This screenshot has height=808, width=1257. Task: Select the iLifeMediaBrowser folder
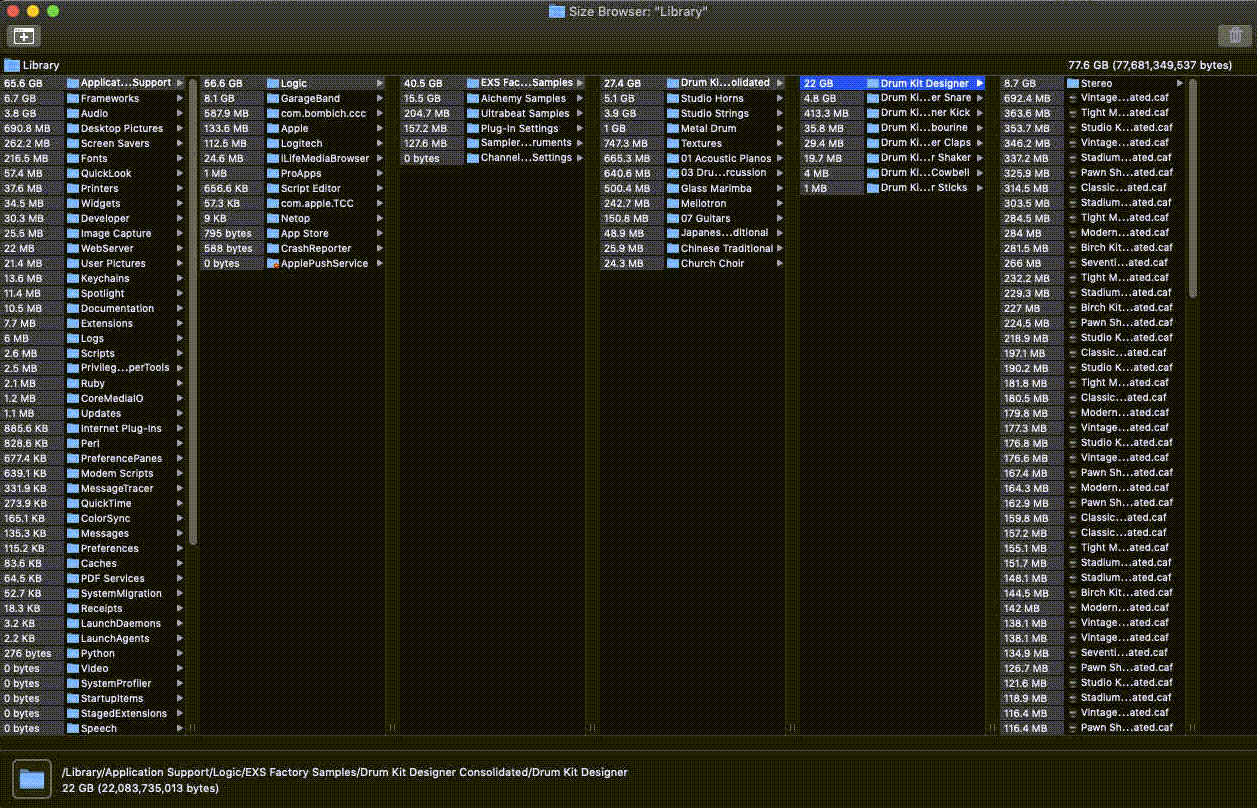[x=293, y=158]
